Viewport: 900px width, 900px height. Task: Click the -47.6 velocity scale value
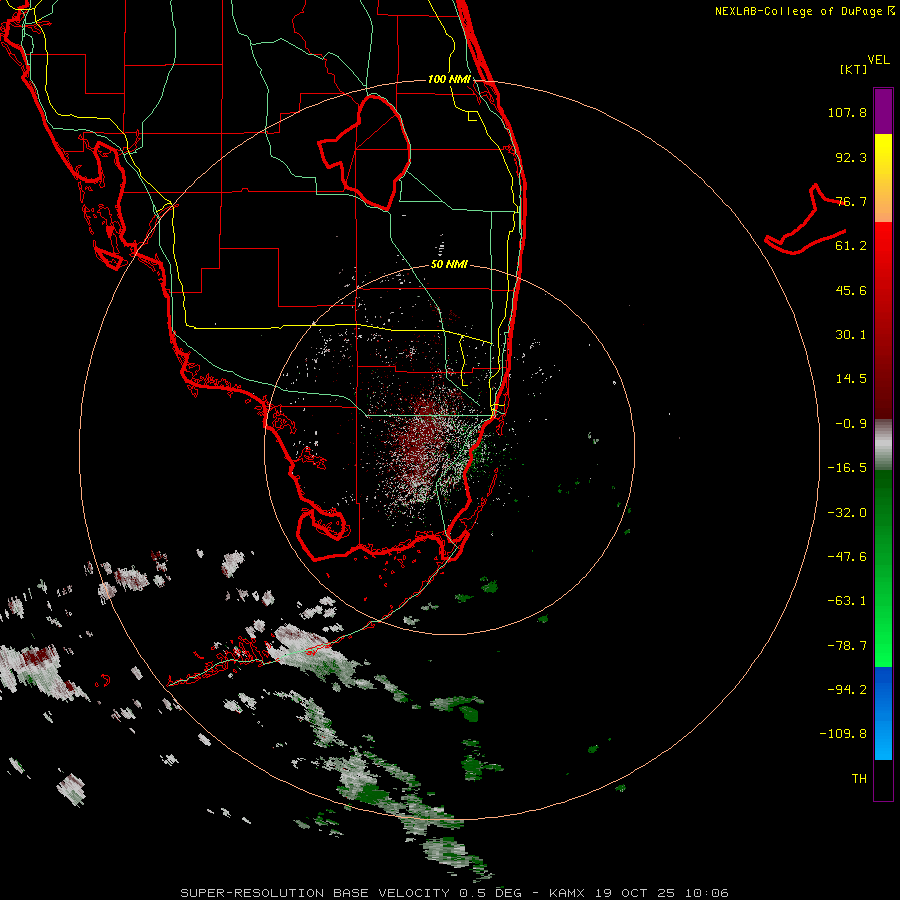coord(847,557)
